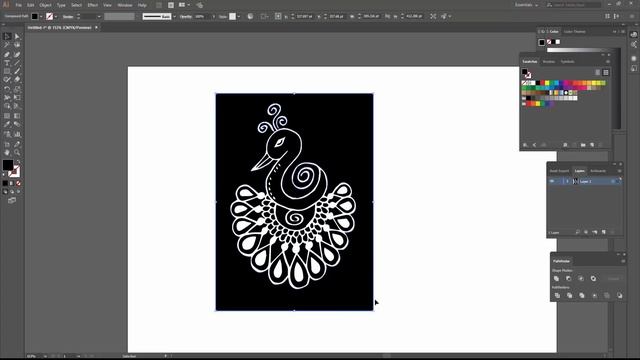The width and height of the screenshot is (640, 360).
Task: Expand Layer 1 disclosure triangle
Action: point(567,181)
